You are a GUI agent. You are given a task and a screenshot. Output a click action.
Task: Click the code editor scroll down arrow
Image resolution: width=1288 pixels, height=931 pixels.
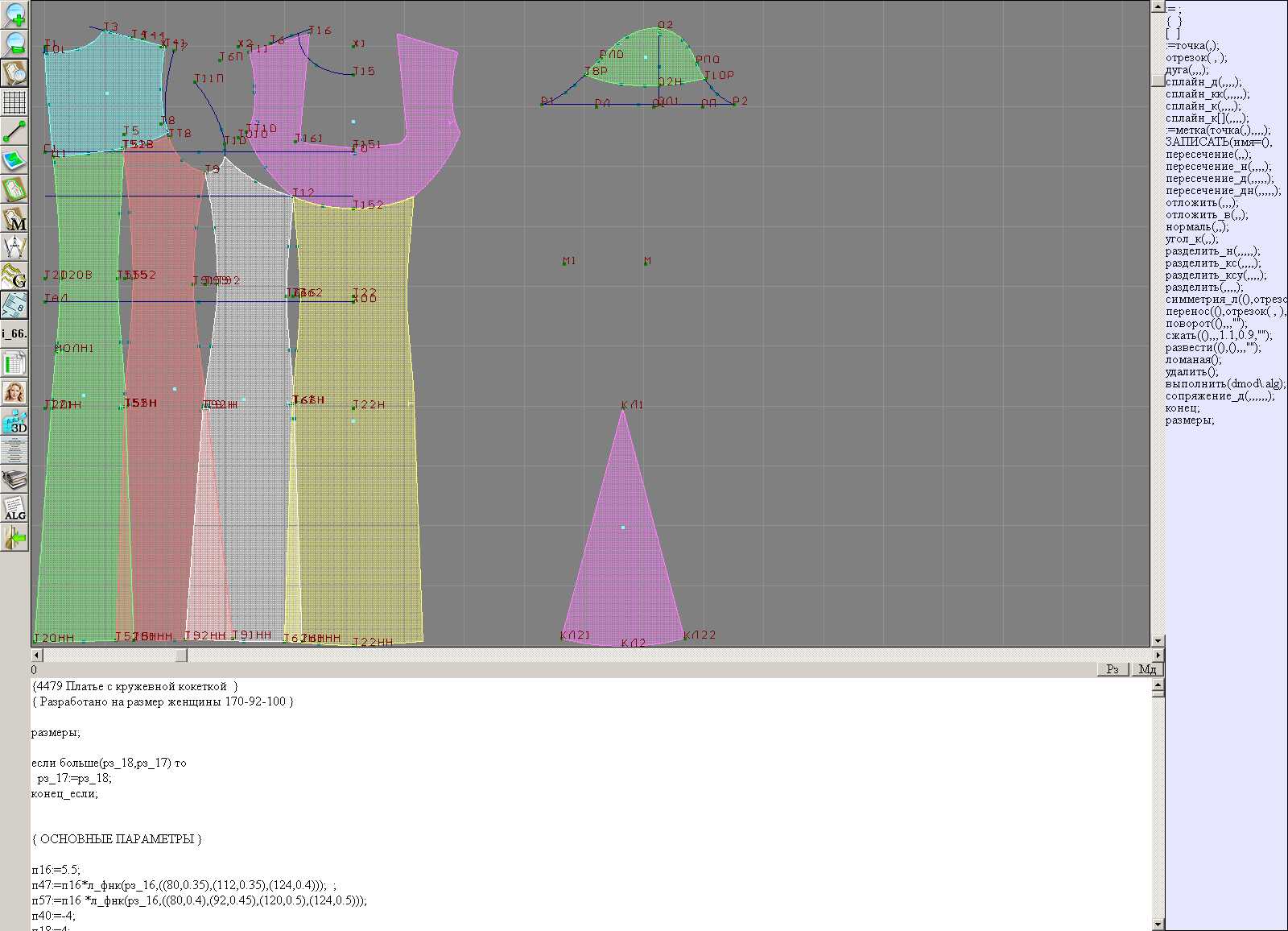click(1158, 924)
